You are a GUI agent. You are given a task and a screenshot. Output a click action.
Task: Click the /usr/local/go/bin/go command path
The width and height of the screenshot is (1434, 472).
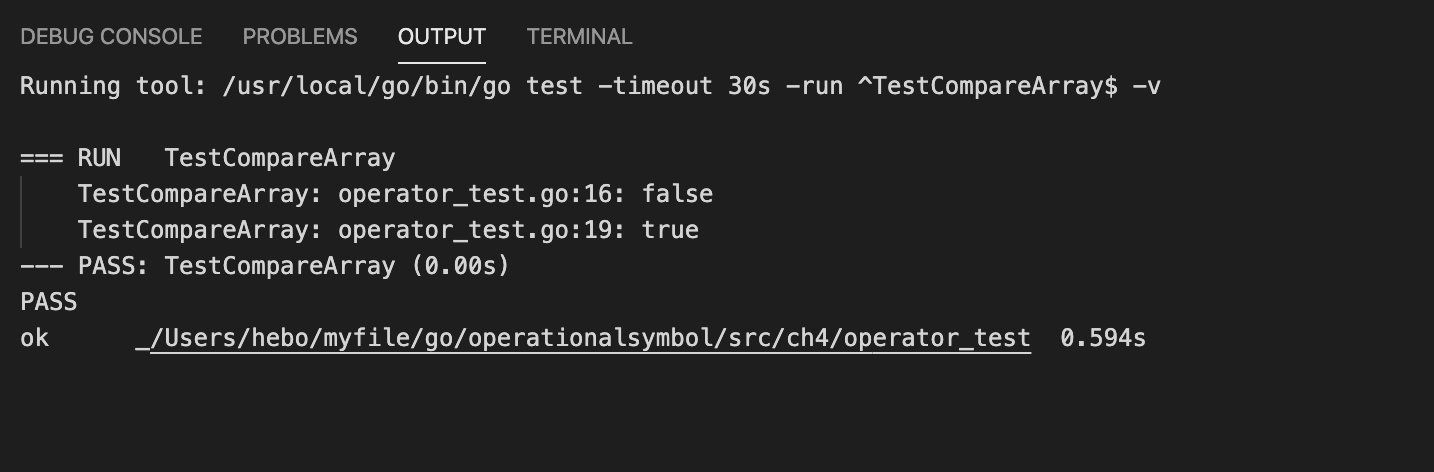click(366, 86)
